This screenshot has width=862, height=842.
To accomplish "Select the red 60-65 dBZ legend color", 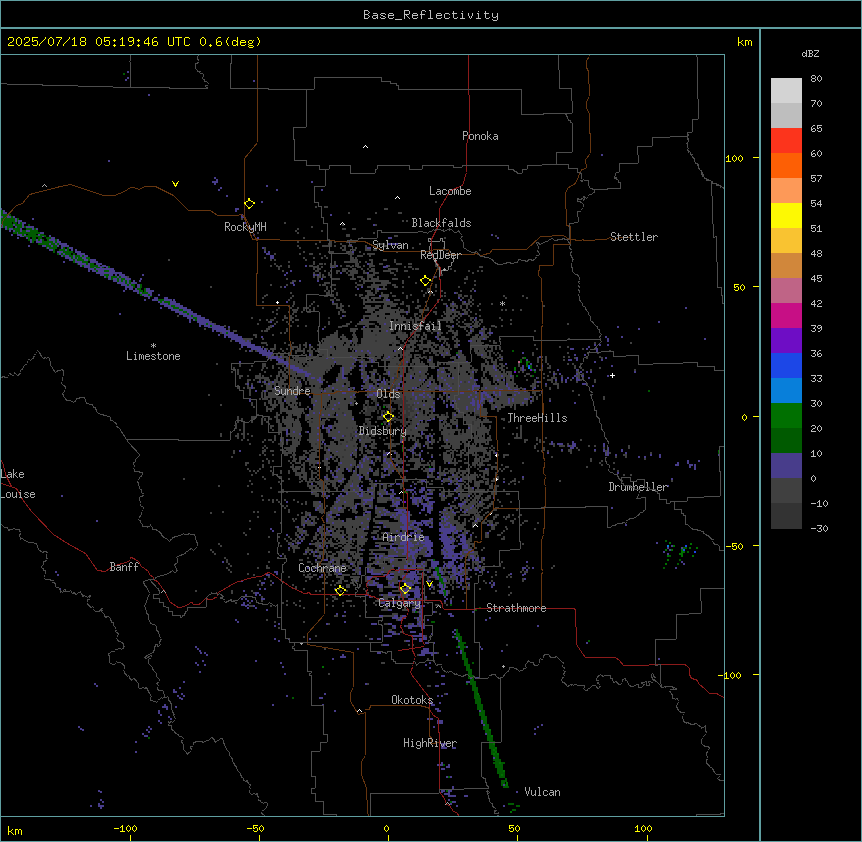I will point(786,141).
